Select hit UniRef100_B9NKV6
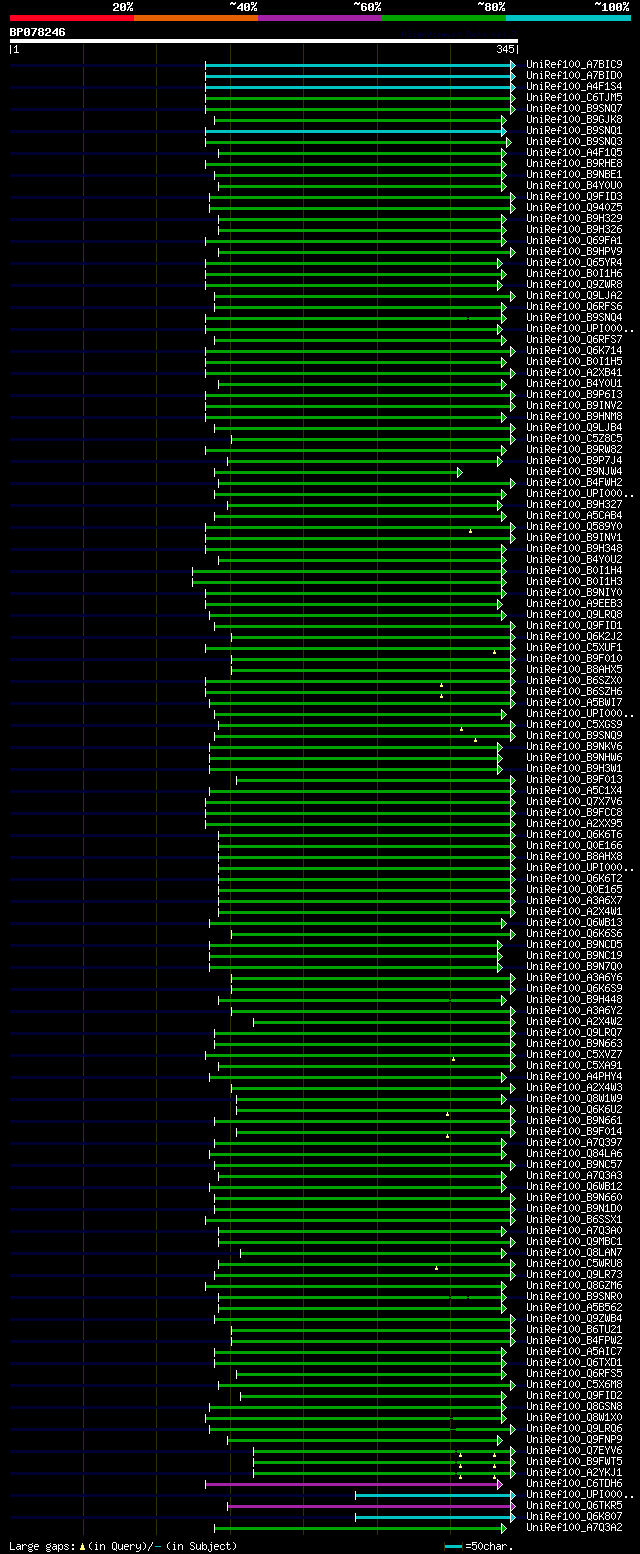Screen dimensions: 640x1554 574,747
